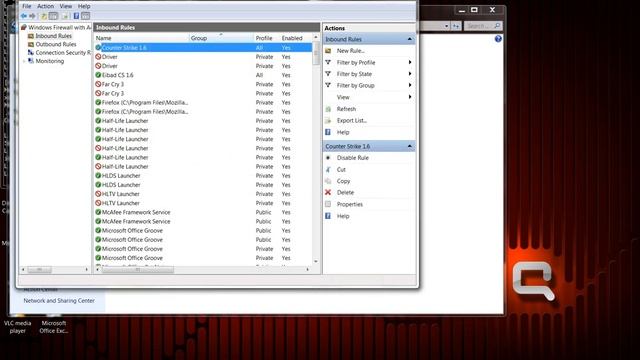The height and width of the screenshot is (360, 640).
Task: Sort by the Name column header
Action: point(141,38)
